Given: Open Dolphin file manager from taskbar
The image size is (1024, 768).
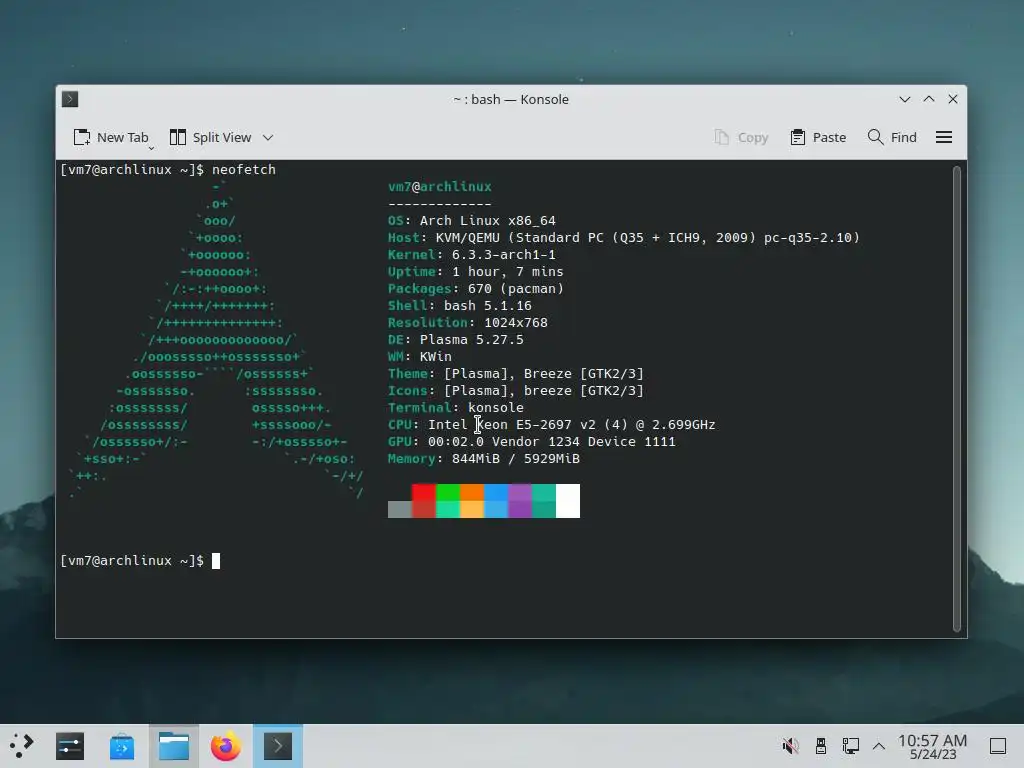Looking at the screenshot, I should pos(174,746).
